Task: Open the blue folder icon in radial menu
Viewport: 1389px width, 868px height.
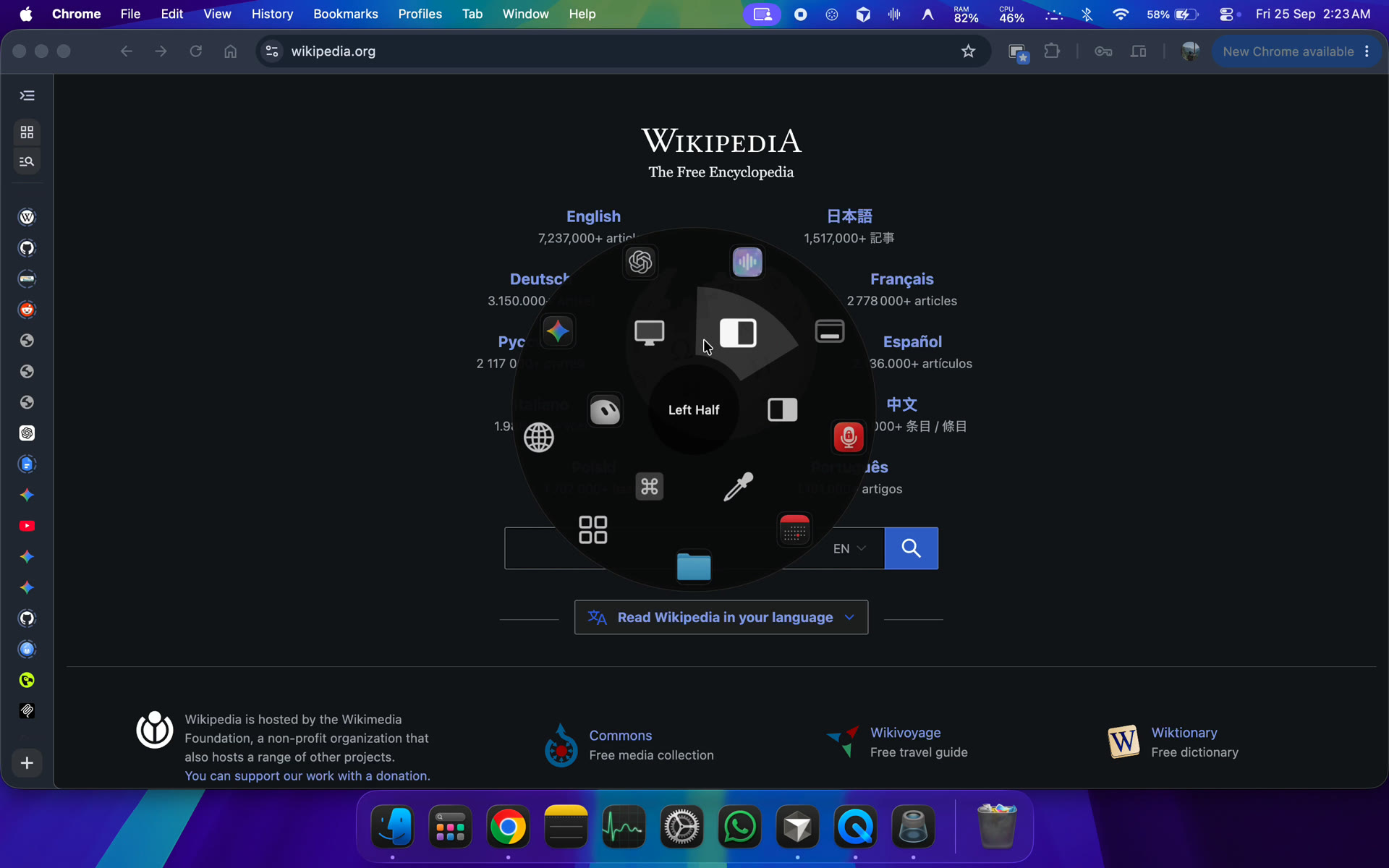Action: point(694,566)
